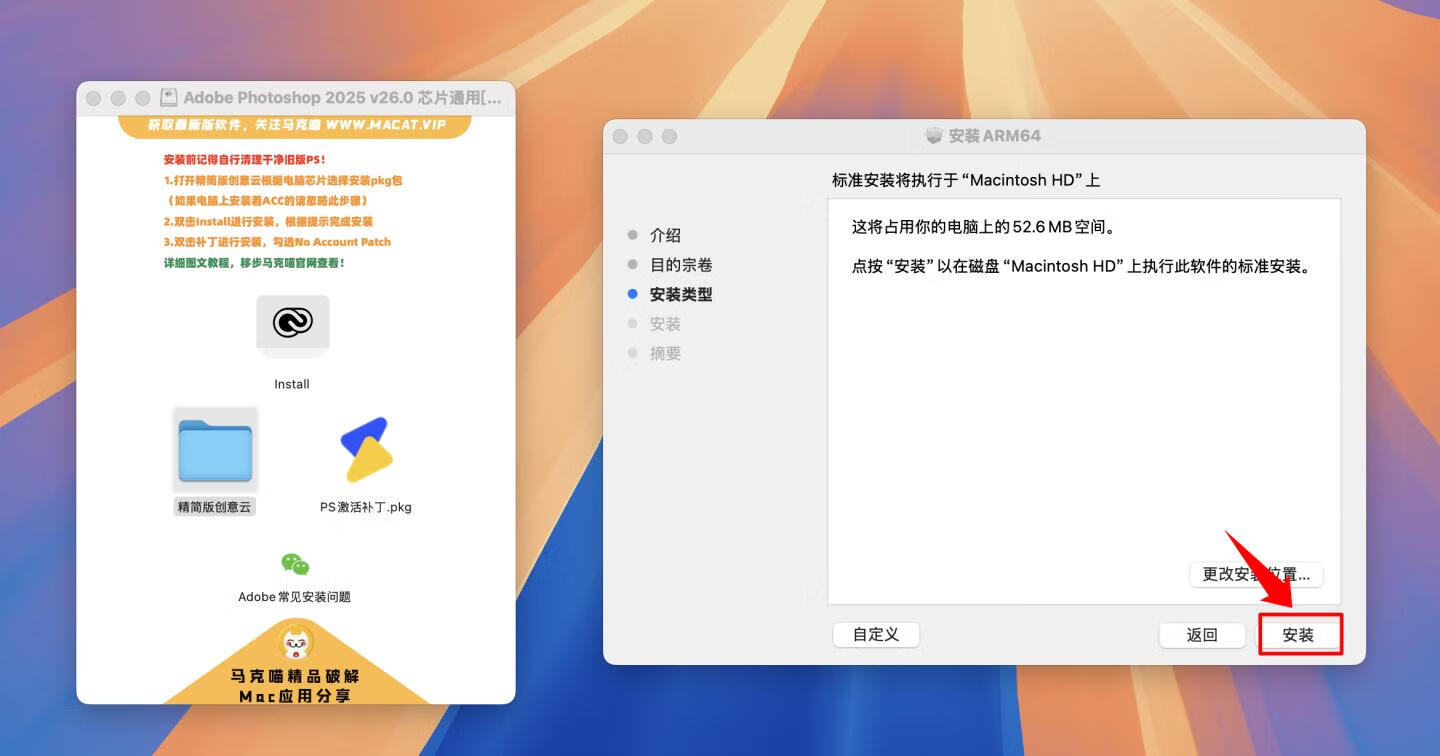Click the 详细图文教程 instruction line
1440x756 pixels.
[254, 263]
